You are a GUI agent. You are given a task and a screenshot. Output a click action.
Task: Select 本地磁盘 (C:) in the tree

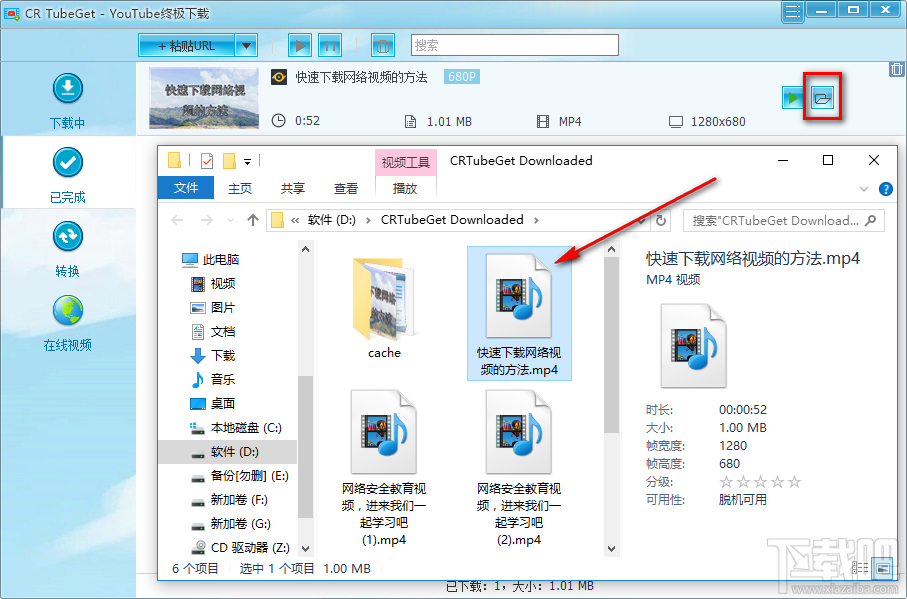click(236, 428)
